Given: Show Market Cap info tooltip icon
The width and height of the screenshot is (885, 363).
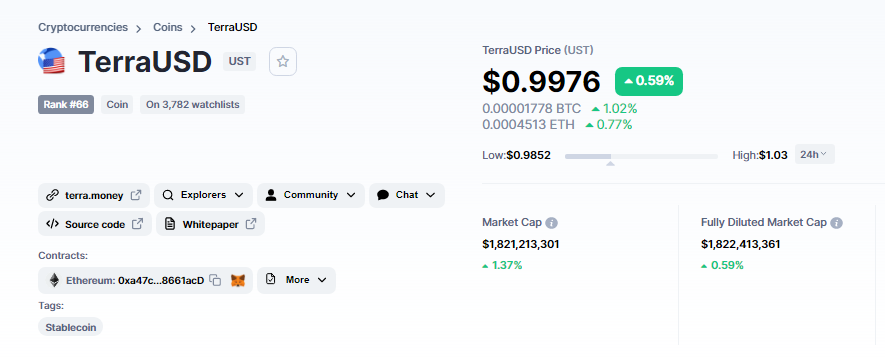Looking at the screenshot, I should (x=552, y=223).
